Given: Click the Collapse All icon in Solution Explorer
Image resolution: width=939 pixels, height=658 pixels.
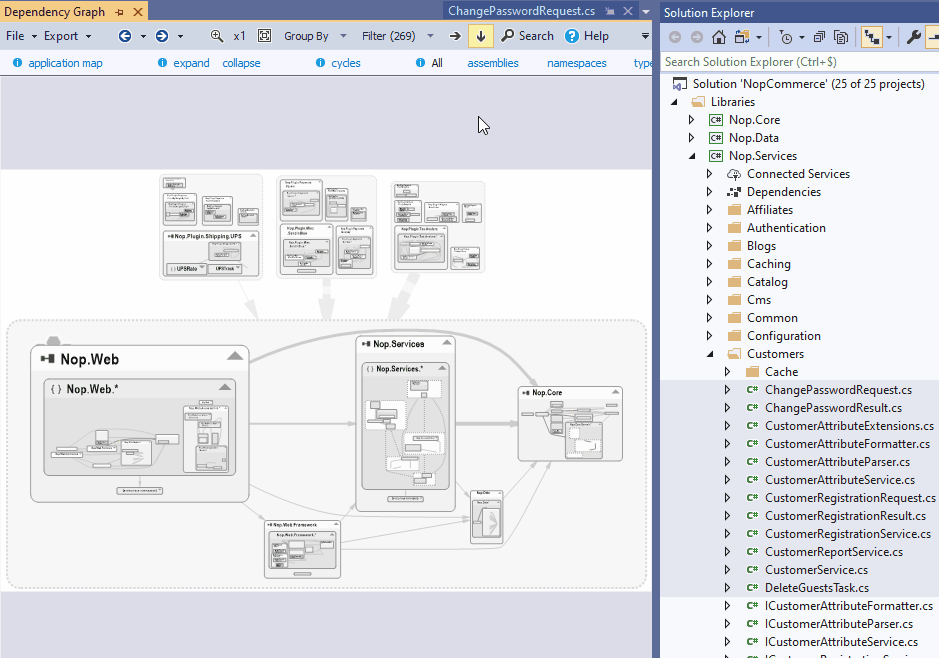Looking at the screenshot, I should (x=819, y=37).
